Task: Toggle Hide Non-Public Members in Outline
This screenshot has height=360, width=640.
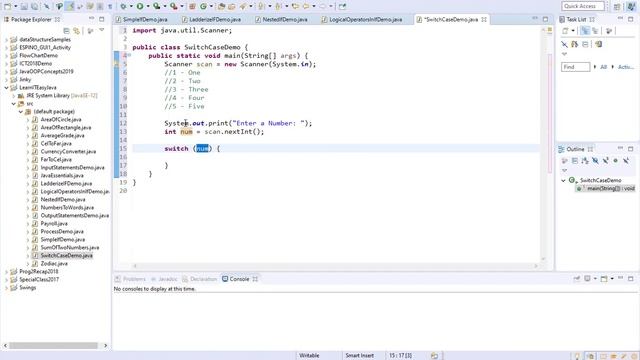Action: point(616,161)
